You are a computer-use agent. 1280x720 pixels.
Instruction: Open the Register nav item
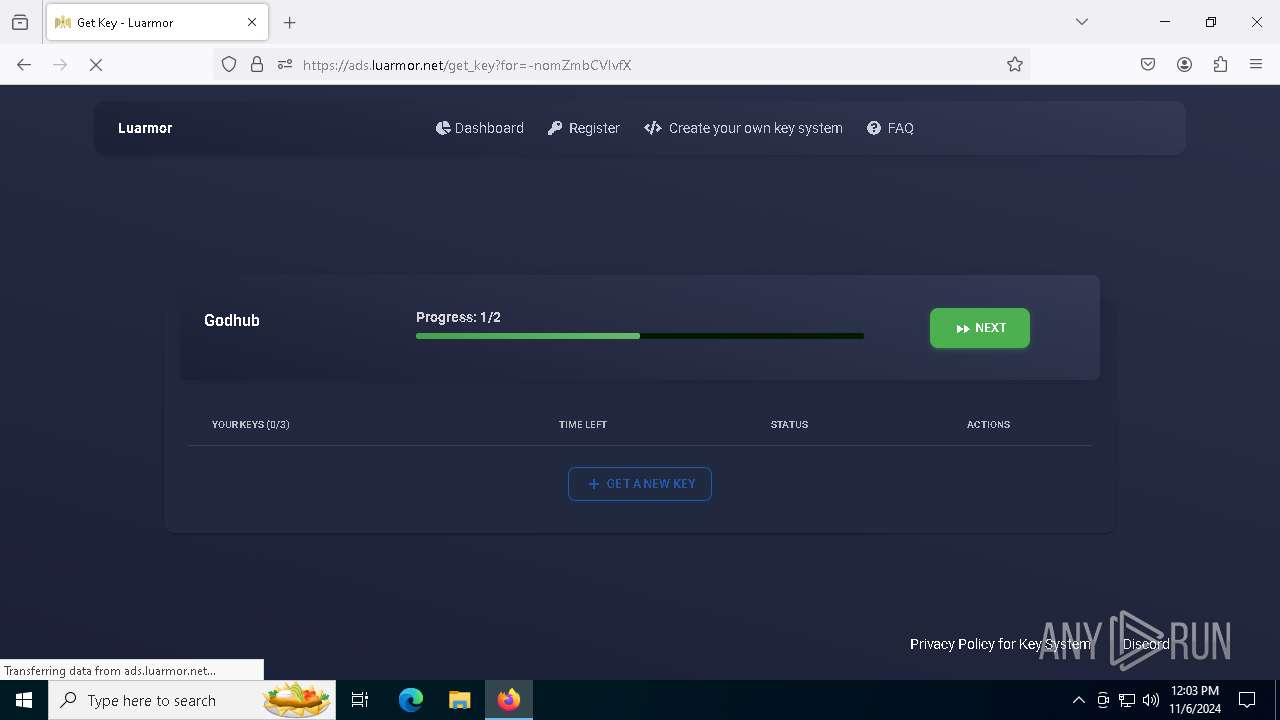(x=584, y=128)
